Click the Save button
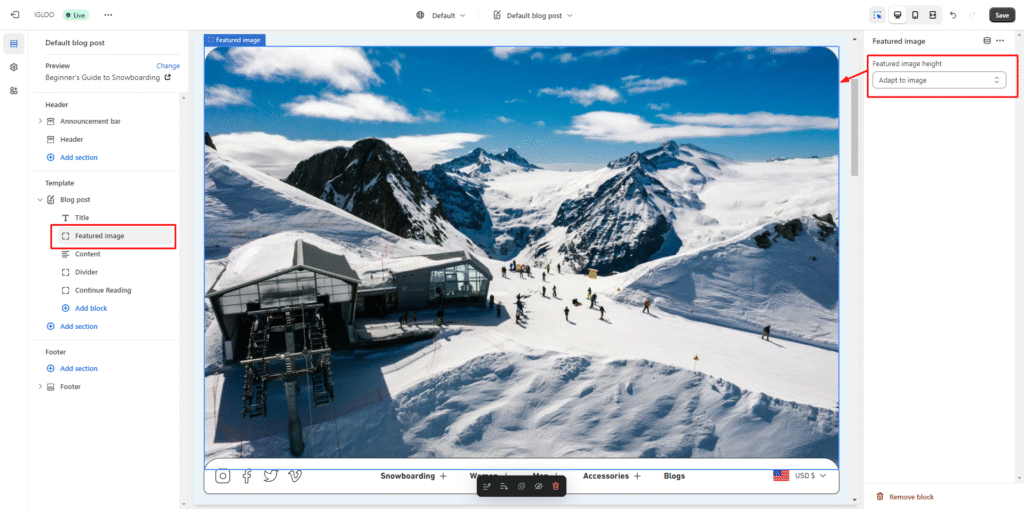This screenshot has height=509, width=1024. coord(1001,15)
